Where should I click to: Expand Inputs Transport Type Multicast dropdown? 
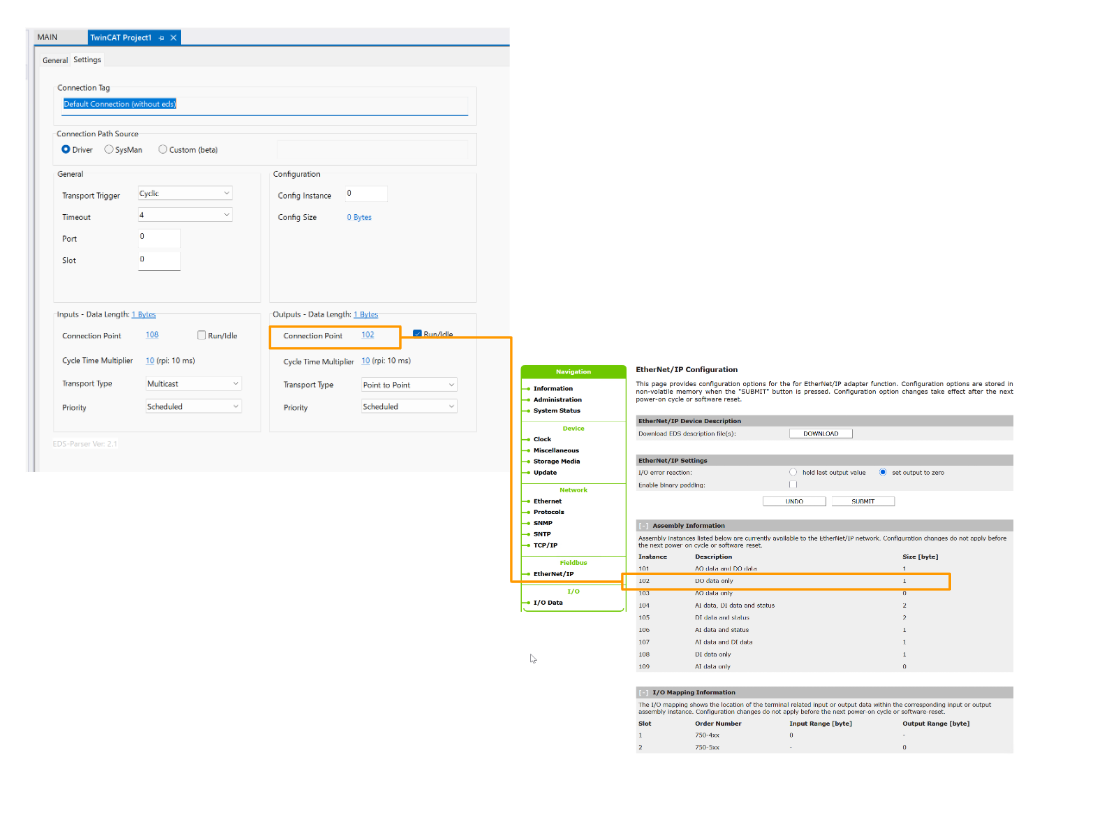(193, 384)
